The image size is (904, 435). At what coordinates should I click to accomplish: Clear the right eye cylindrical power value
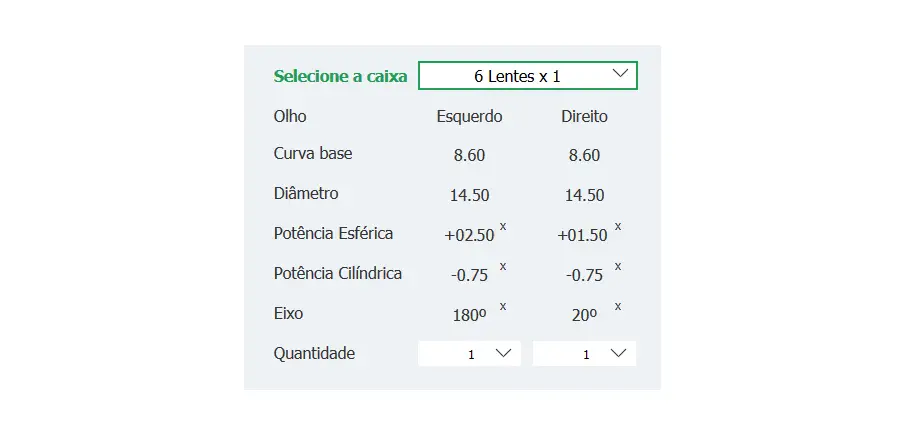pos(618,266)
